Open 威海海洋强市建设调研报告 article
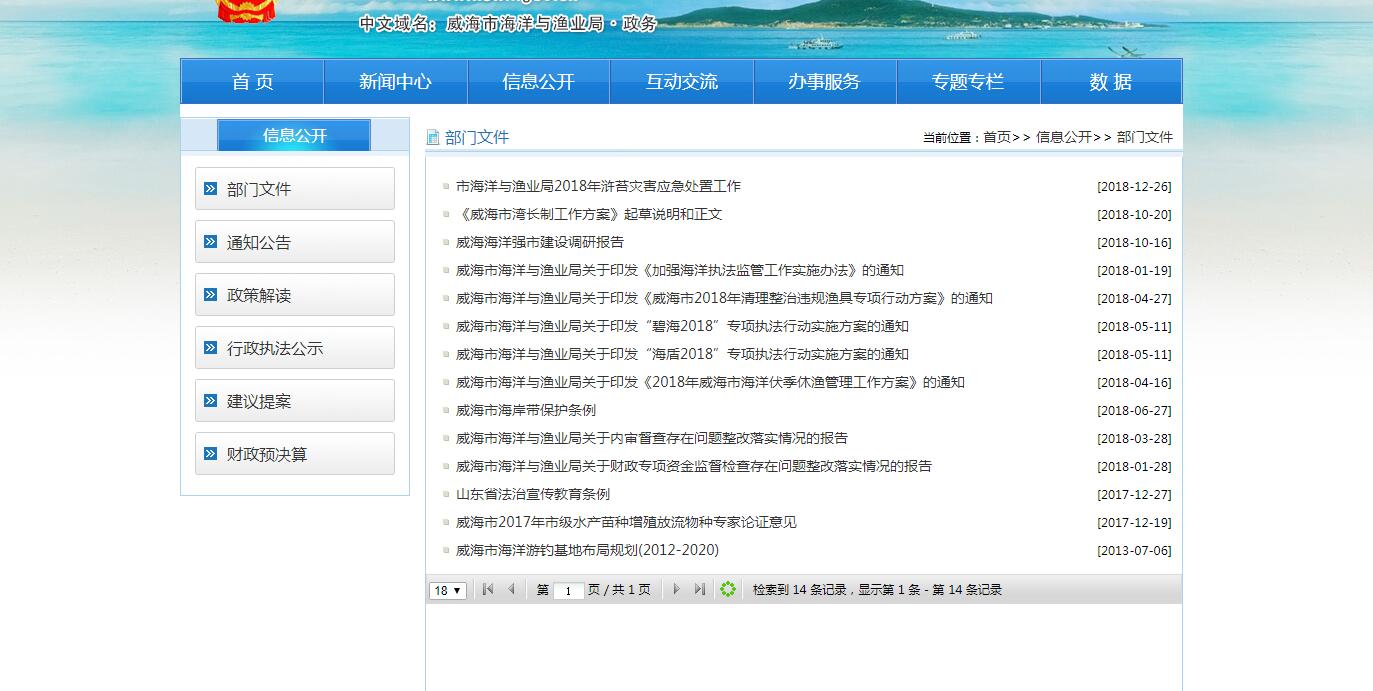This screenshot has width=1373, height=691. [539, 242]
